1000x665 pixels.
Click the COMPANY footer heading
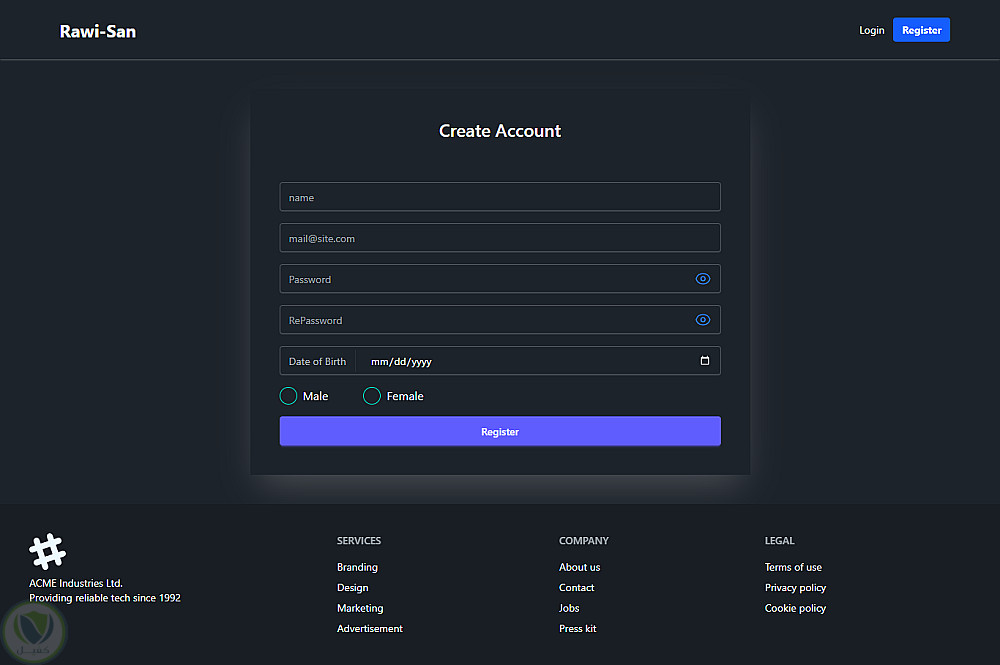(x=584, y=541)
